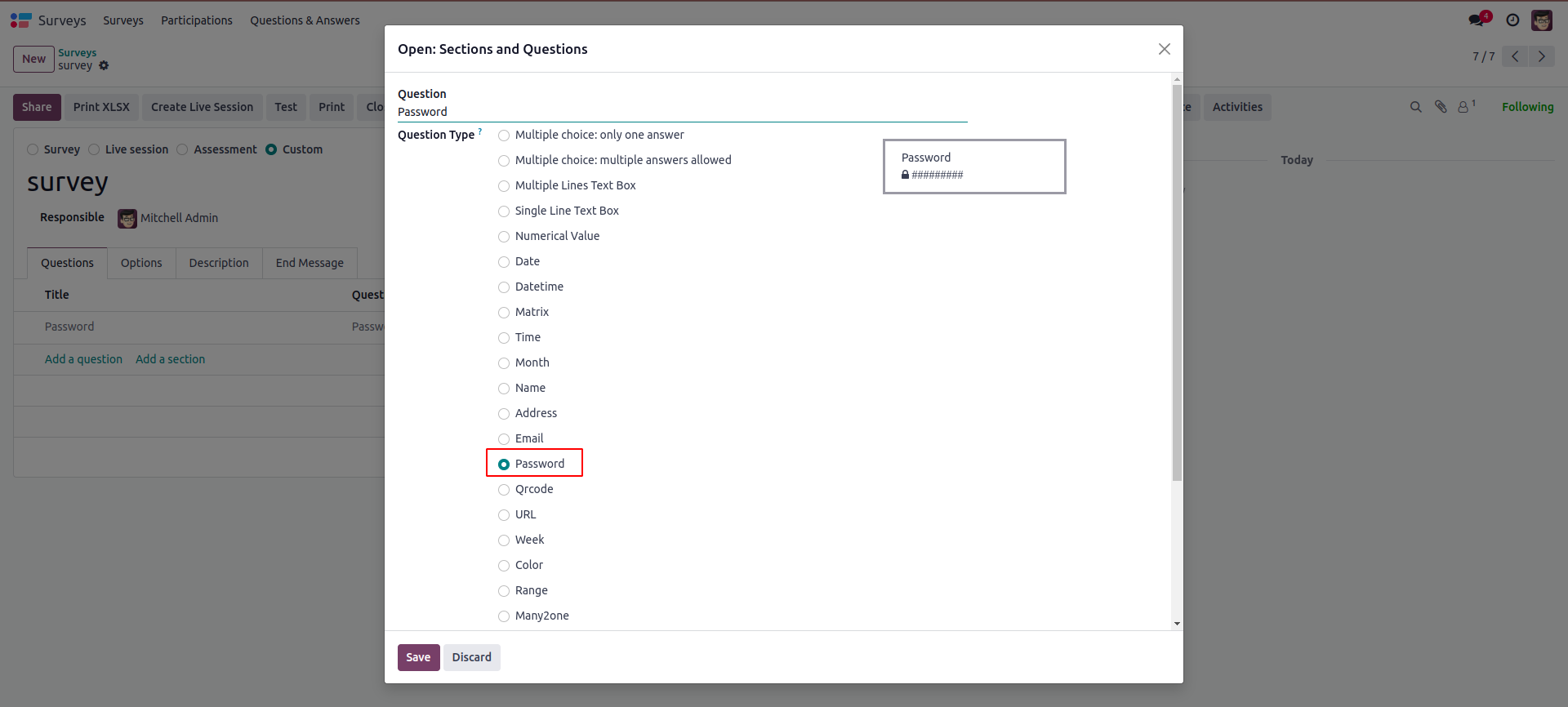The height and width of the screenshot is (707, 1568).
Task: Open the conversations messages icon
Action: 1477,20
